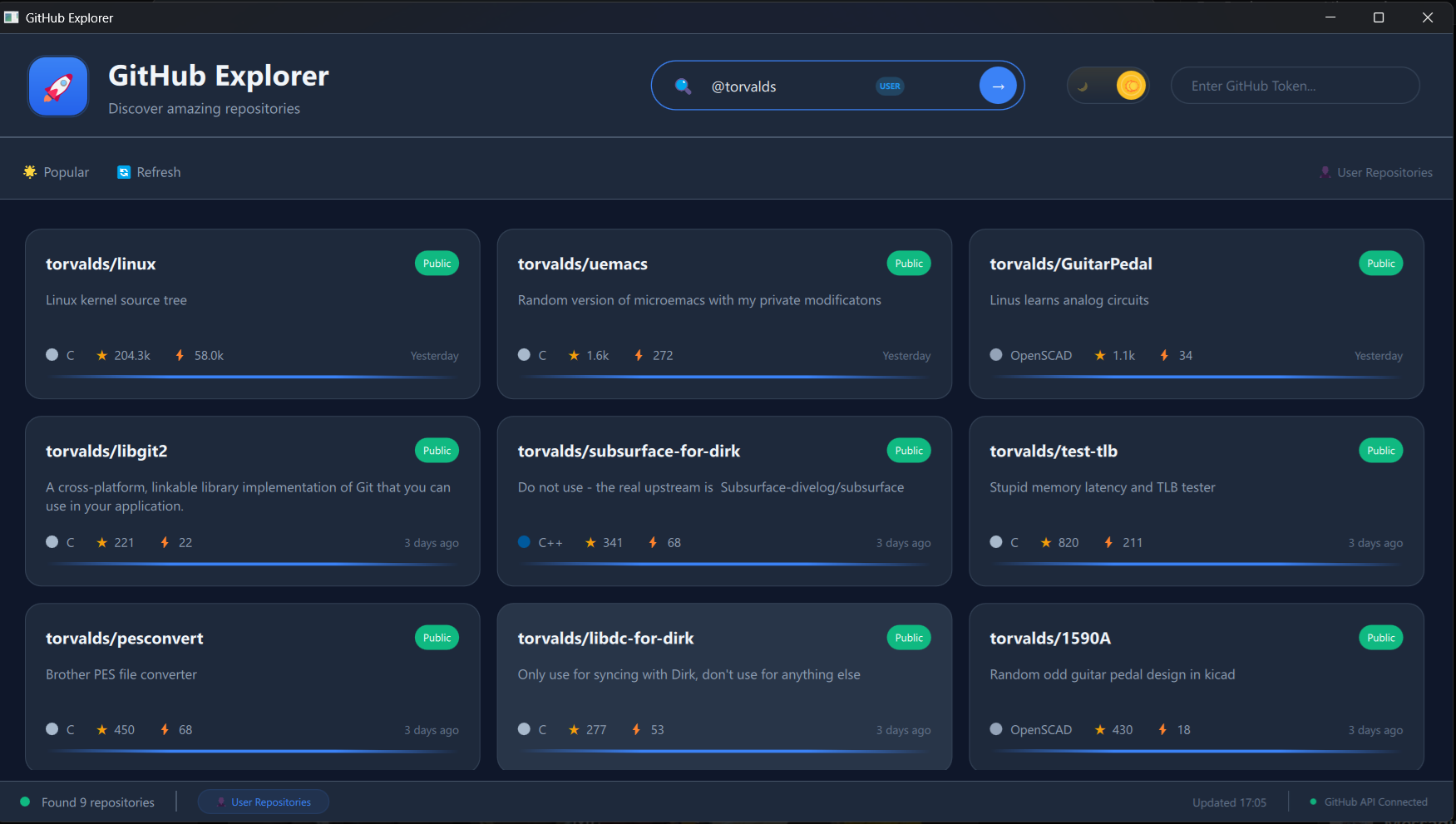Click the lightning bolt icon on torvalds/subsurface-for-dirk

653,542
